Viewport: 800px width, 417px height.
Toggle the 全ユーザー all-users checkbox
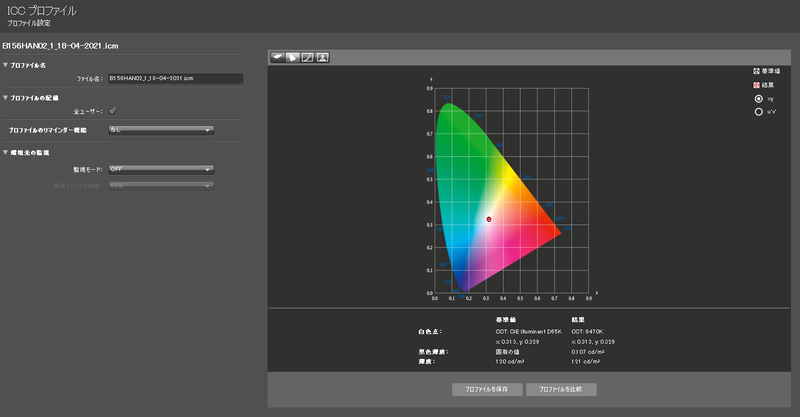[112, 111]
